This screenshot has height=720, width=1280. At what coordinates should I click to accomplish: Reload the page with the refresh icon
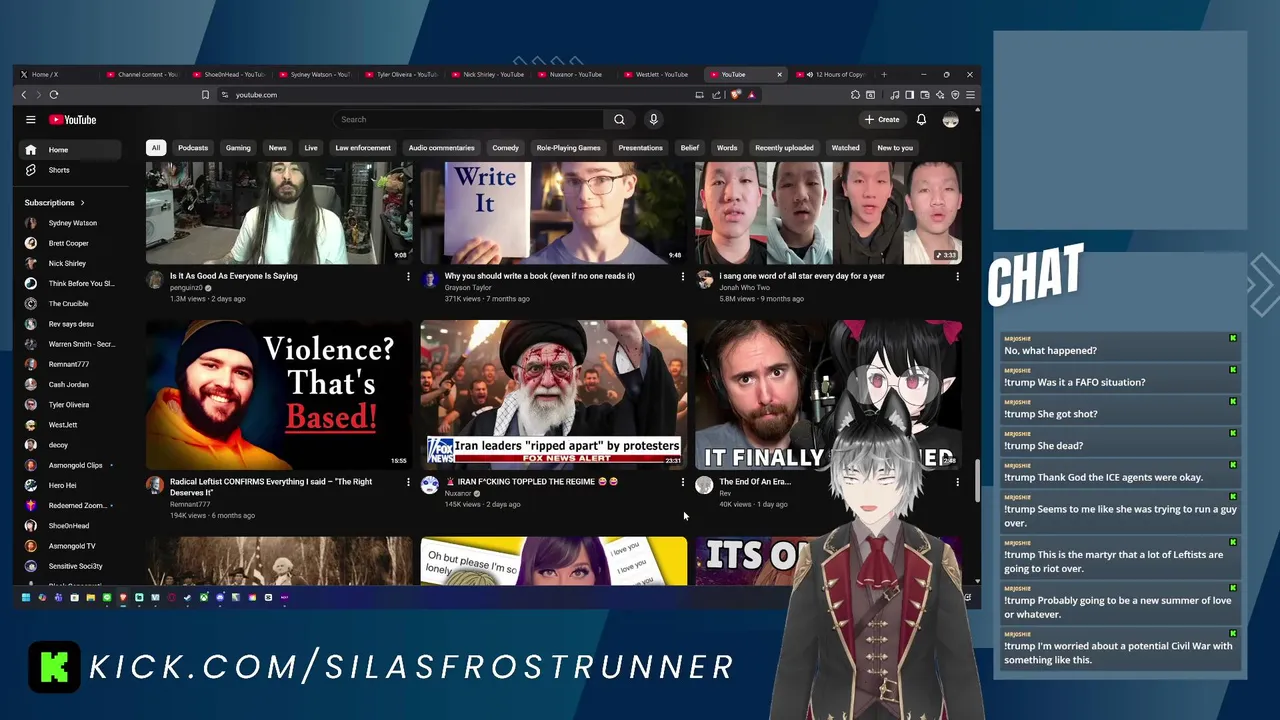pos(54,95)
